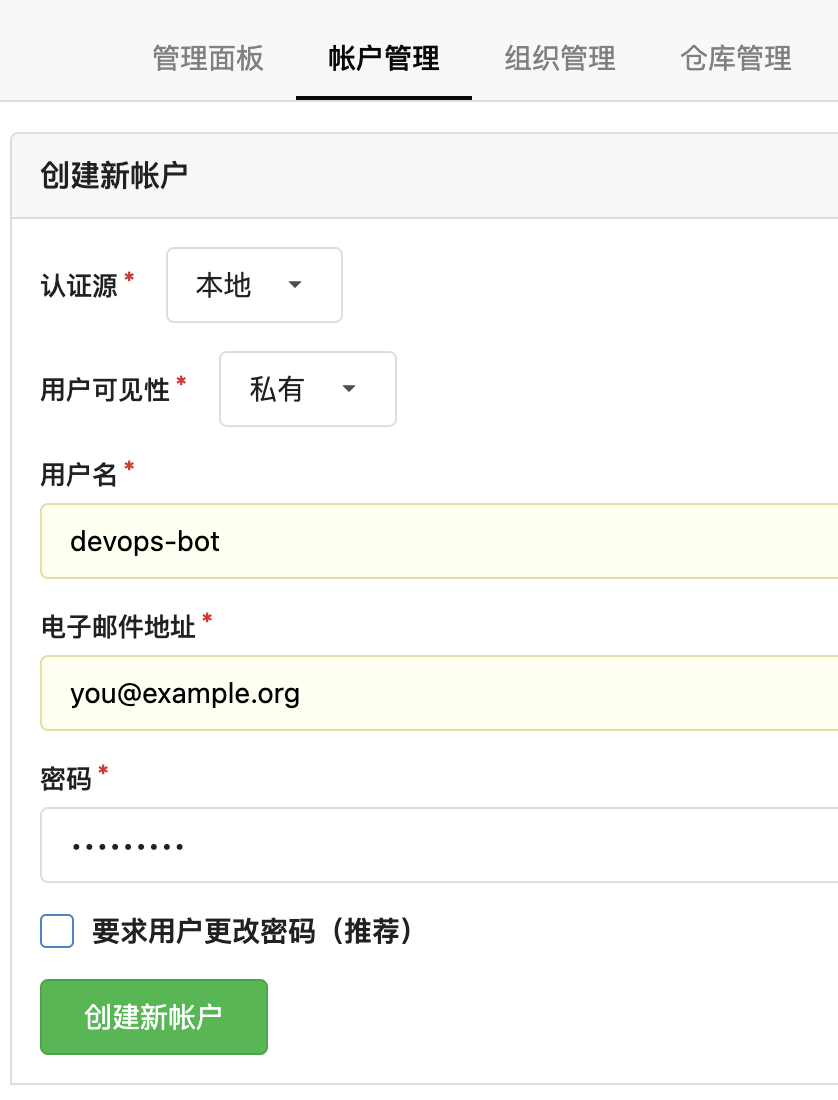This screenshot has height=1100, width=838.
Task: Click the 用户名 field label
Action: (x=79, y=474)
